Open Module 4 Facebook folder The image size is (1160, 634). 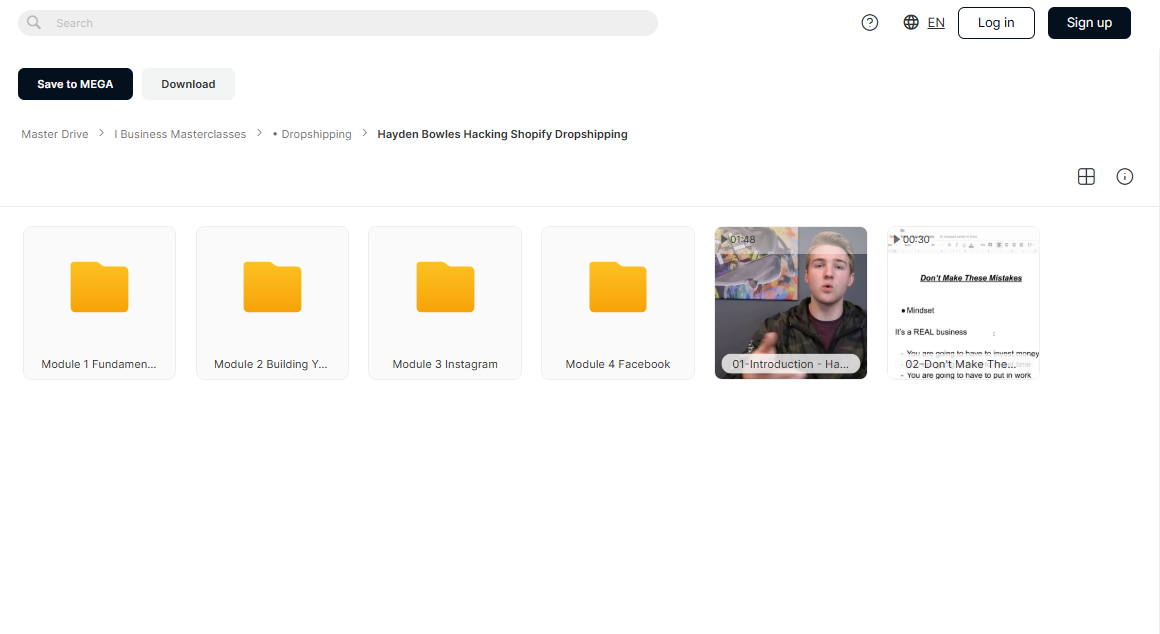click(618, 303)
